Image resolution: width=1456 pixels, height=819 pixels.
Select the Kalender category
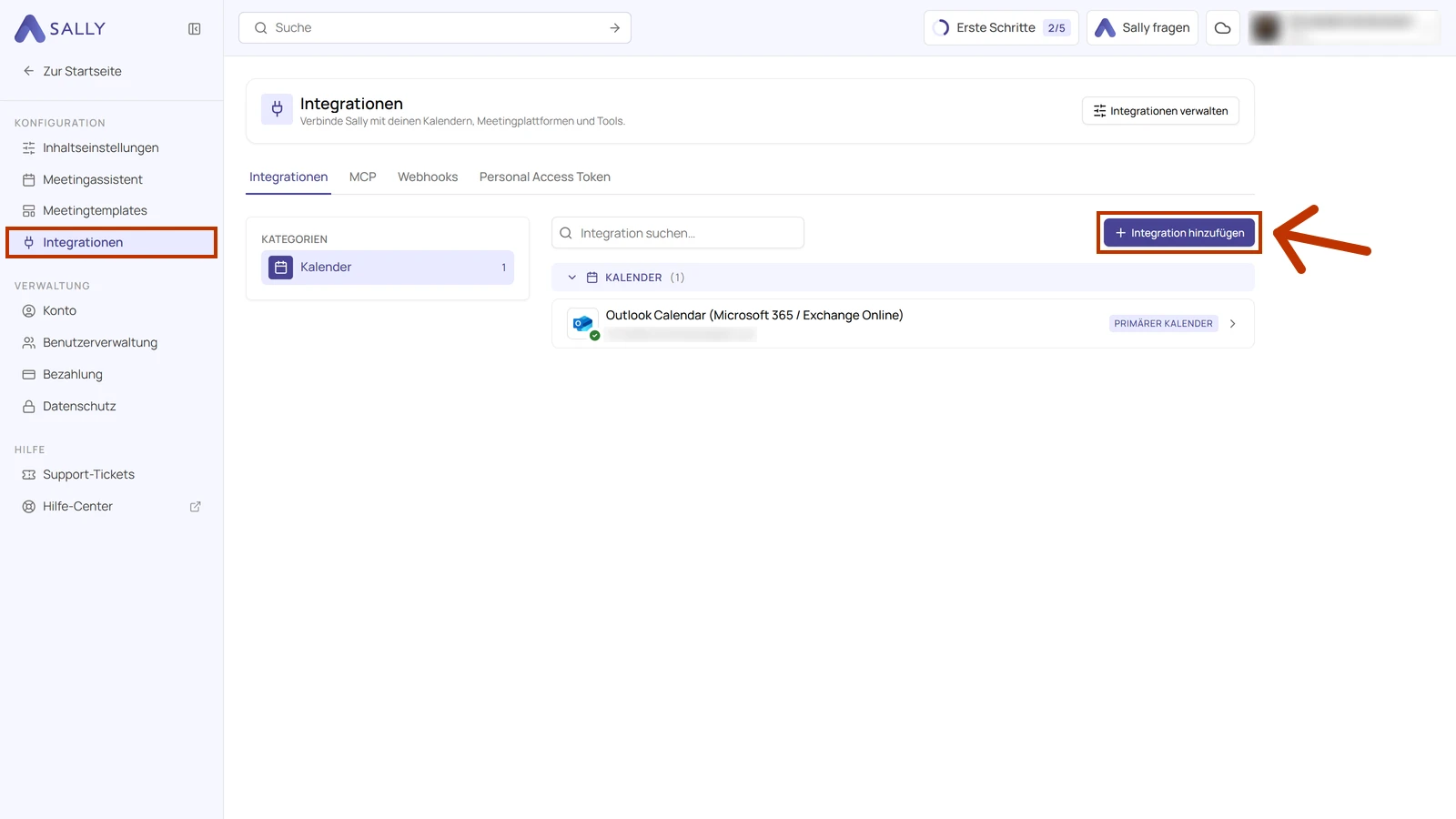coord(388,268)
